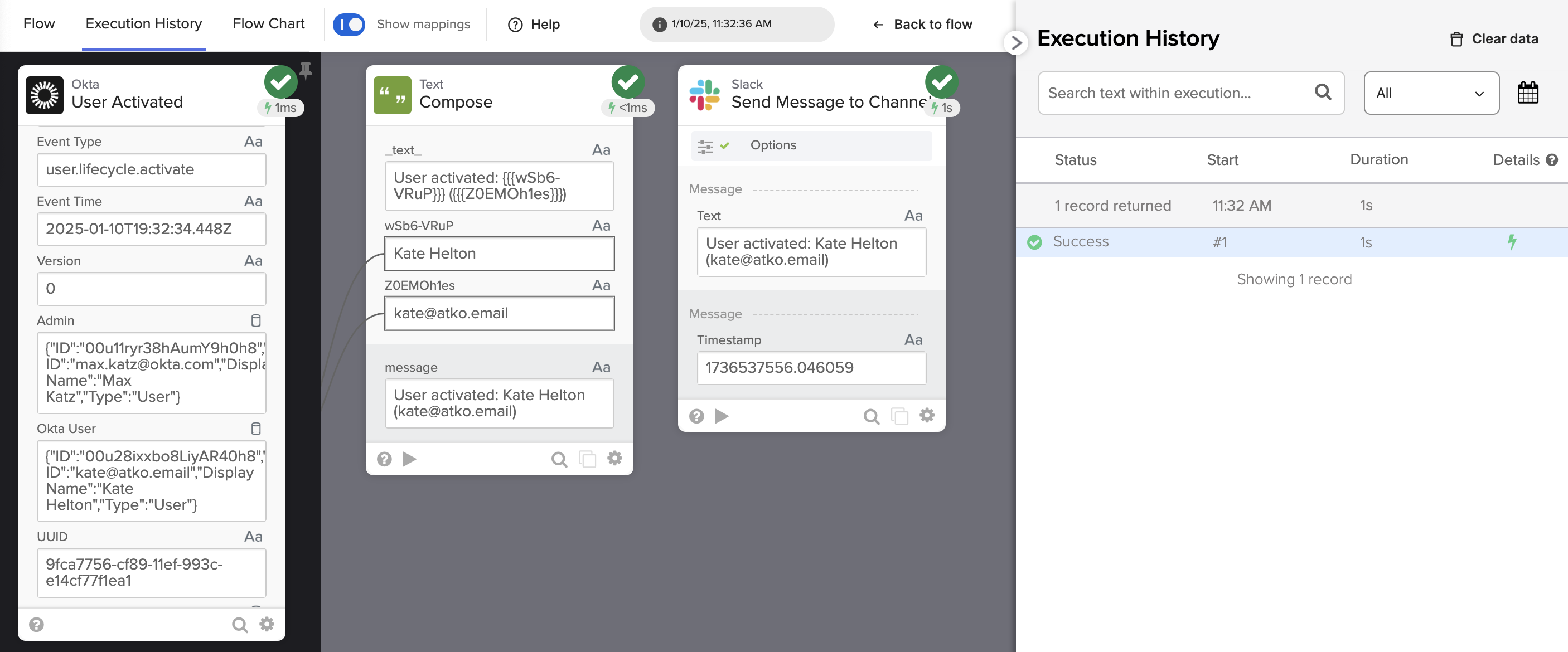
Task: Unpin the User Activated card
Action: coord(304,71)
